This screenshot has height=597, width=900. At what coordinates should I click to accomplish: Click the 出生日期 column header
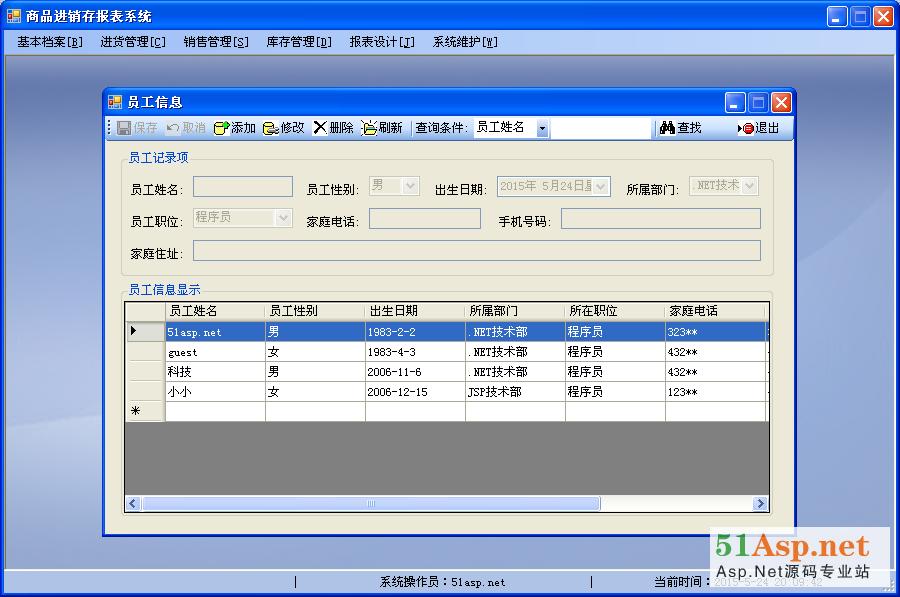tap(415, 311)
